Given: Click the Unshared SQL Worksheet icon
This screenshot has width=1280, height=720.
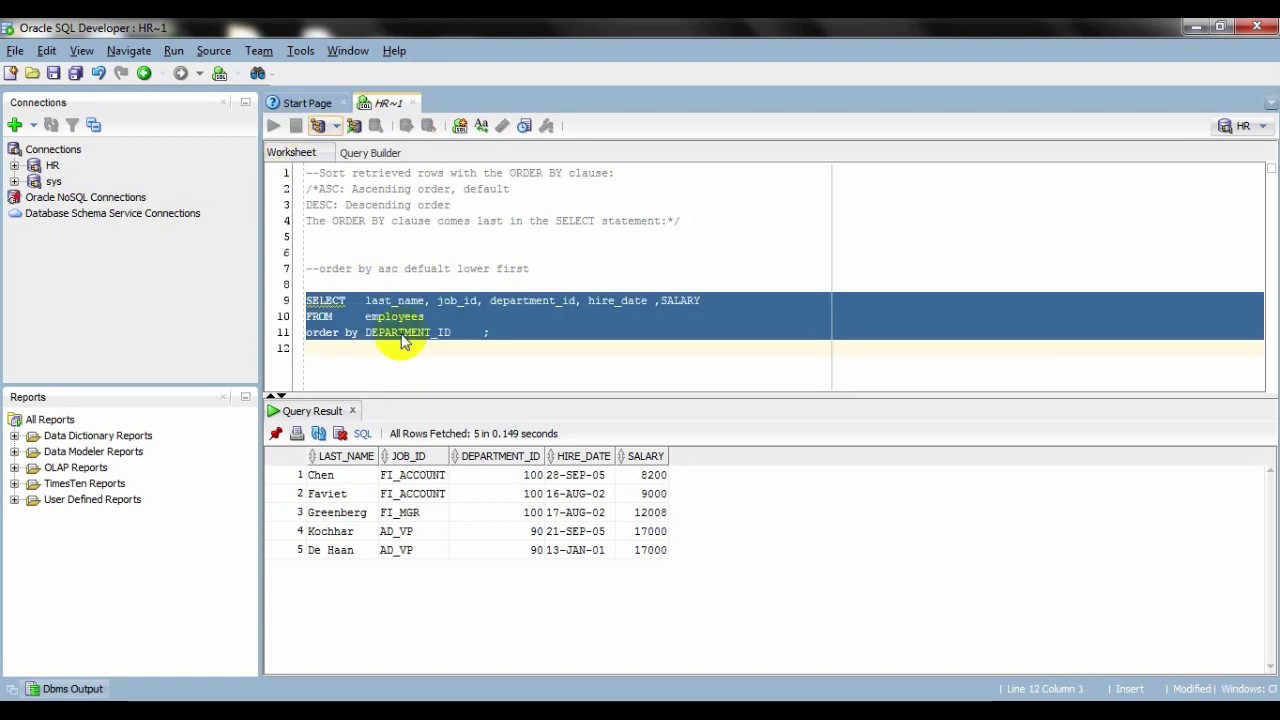Looking at the screenshot, I should [x=460, y=126].
